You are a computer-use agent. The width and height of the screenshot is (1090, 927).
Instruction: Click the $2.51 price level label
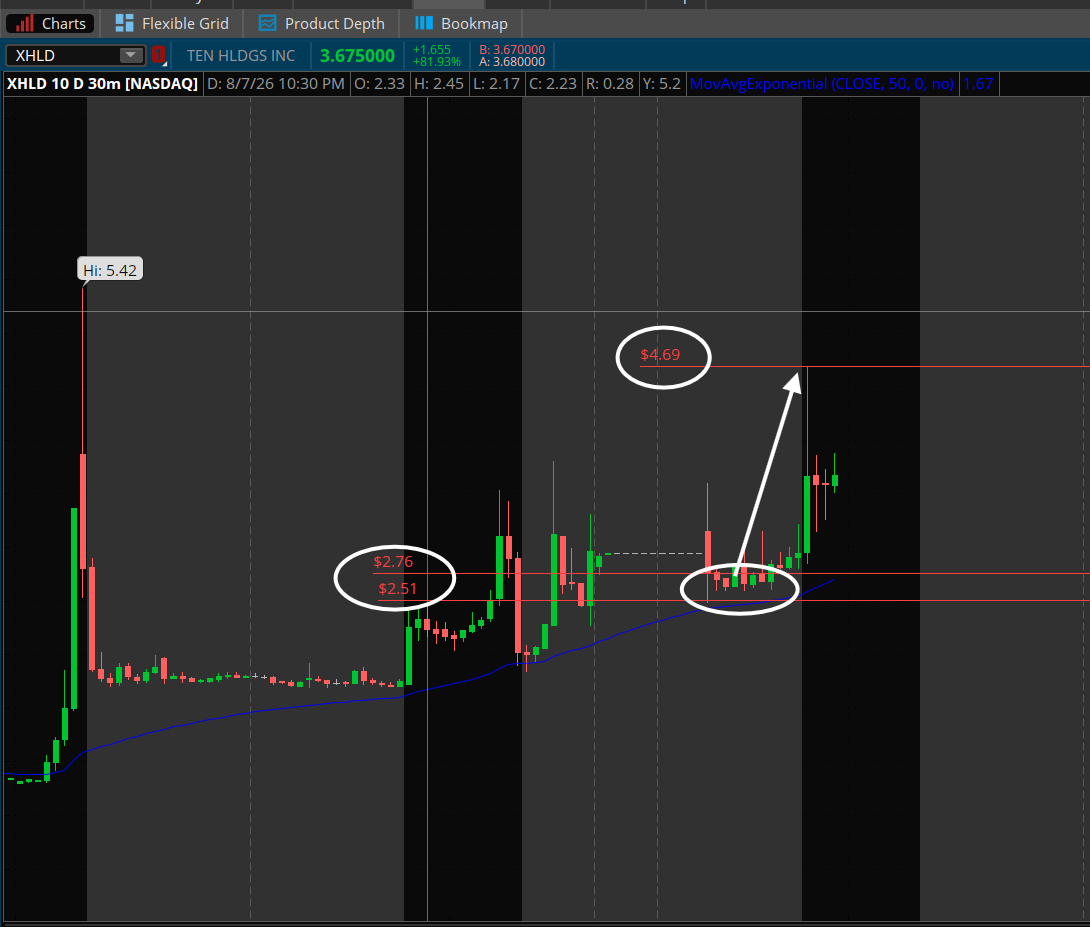pos(398,589)
